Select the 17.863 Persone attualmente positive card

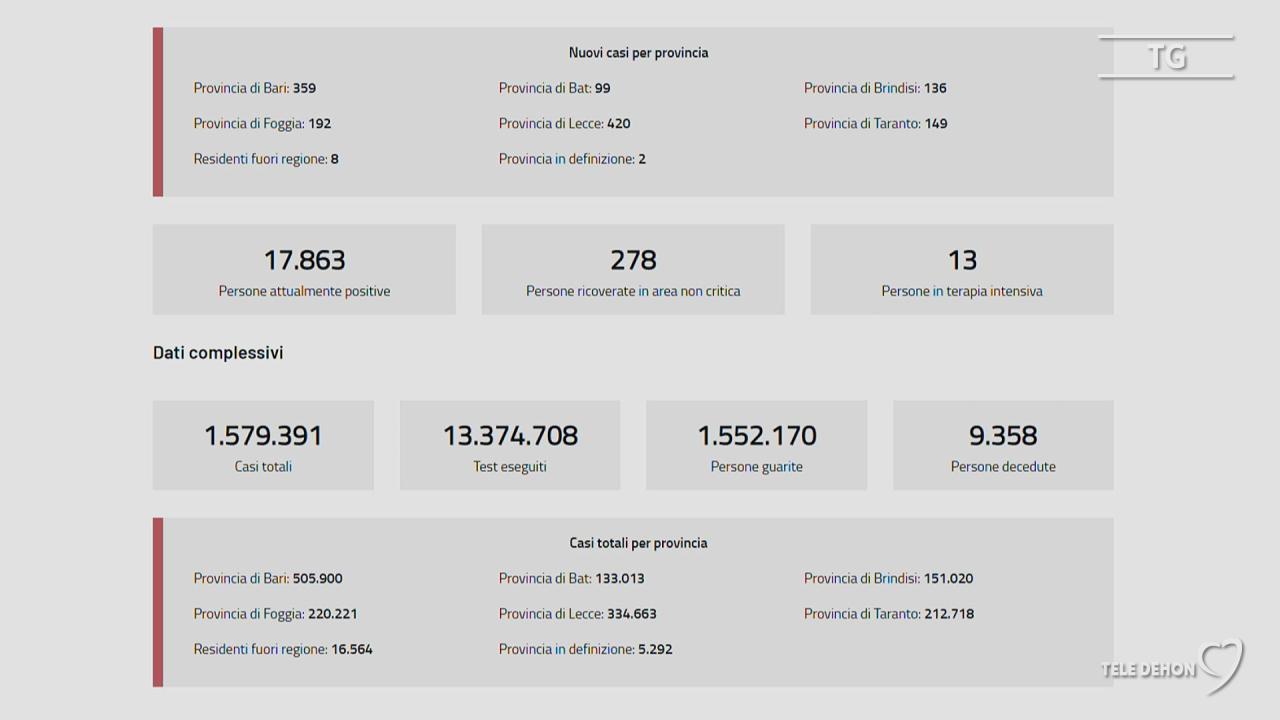pyautogui.click(x=304, y=269)
